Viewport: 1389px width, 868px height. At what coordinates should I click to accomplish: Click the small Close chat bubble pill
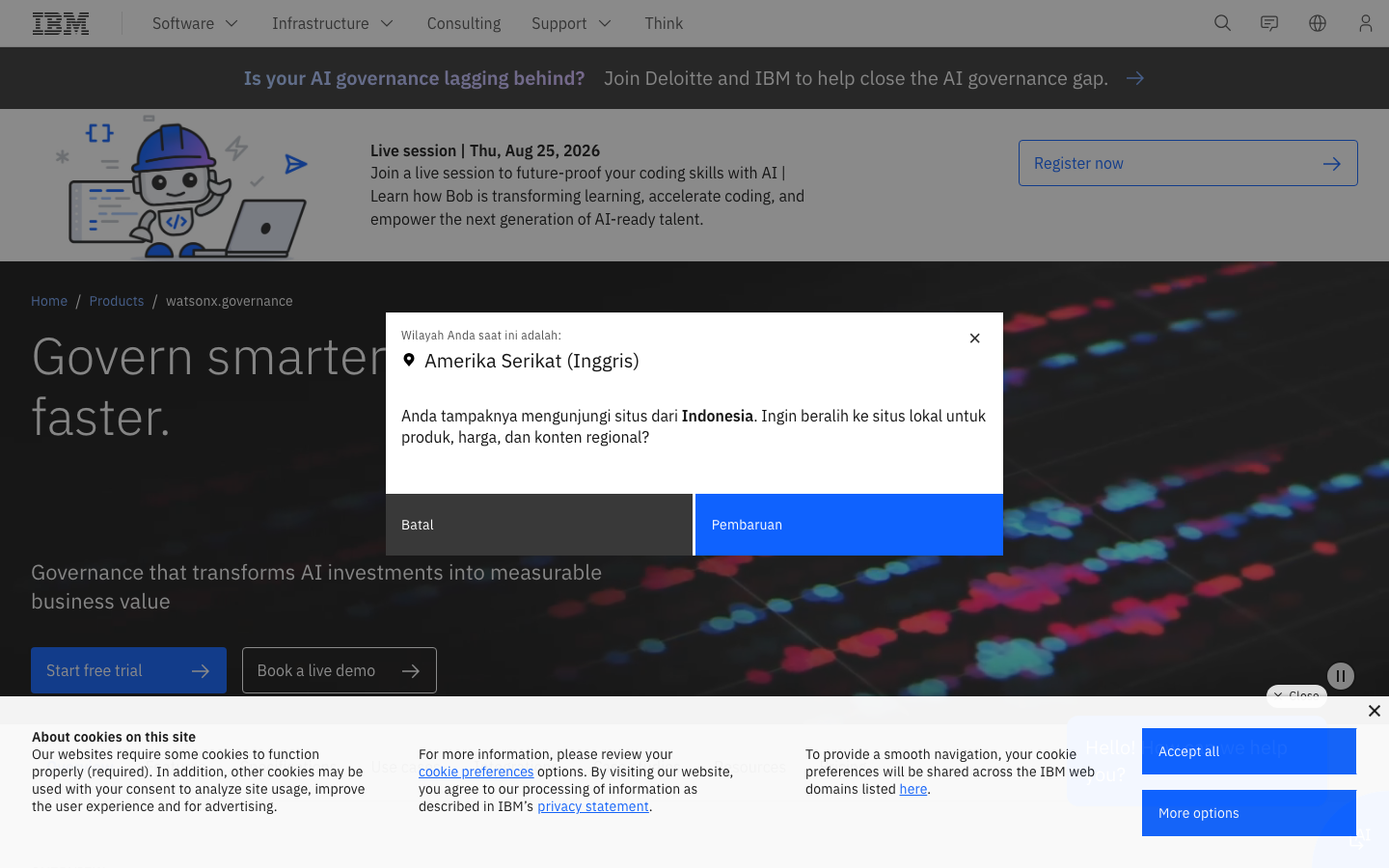click(1296, 694)
